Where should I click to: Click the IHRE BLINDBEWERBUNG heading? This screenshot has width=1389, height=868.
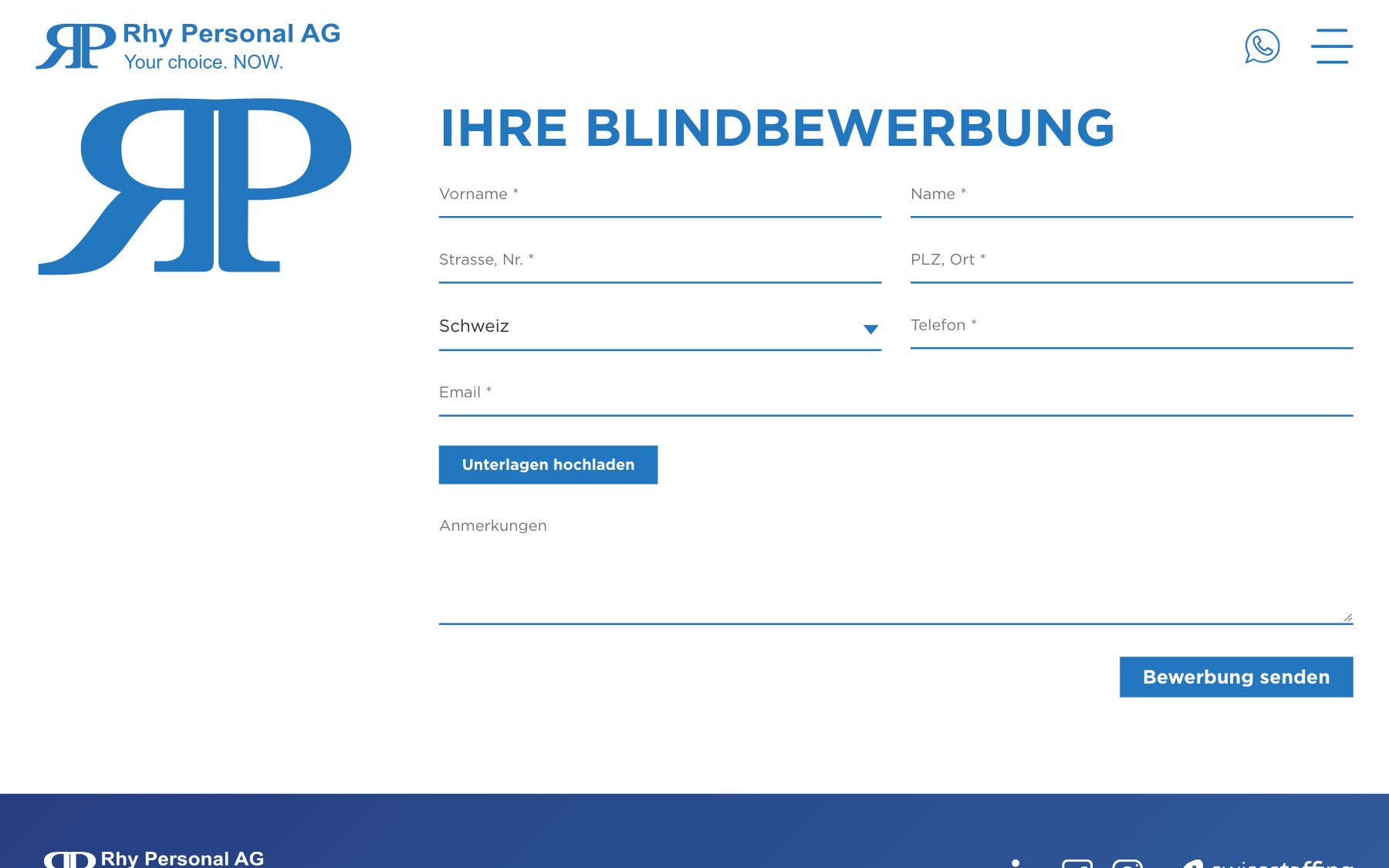point(777,127)
